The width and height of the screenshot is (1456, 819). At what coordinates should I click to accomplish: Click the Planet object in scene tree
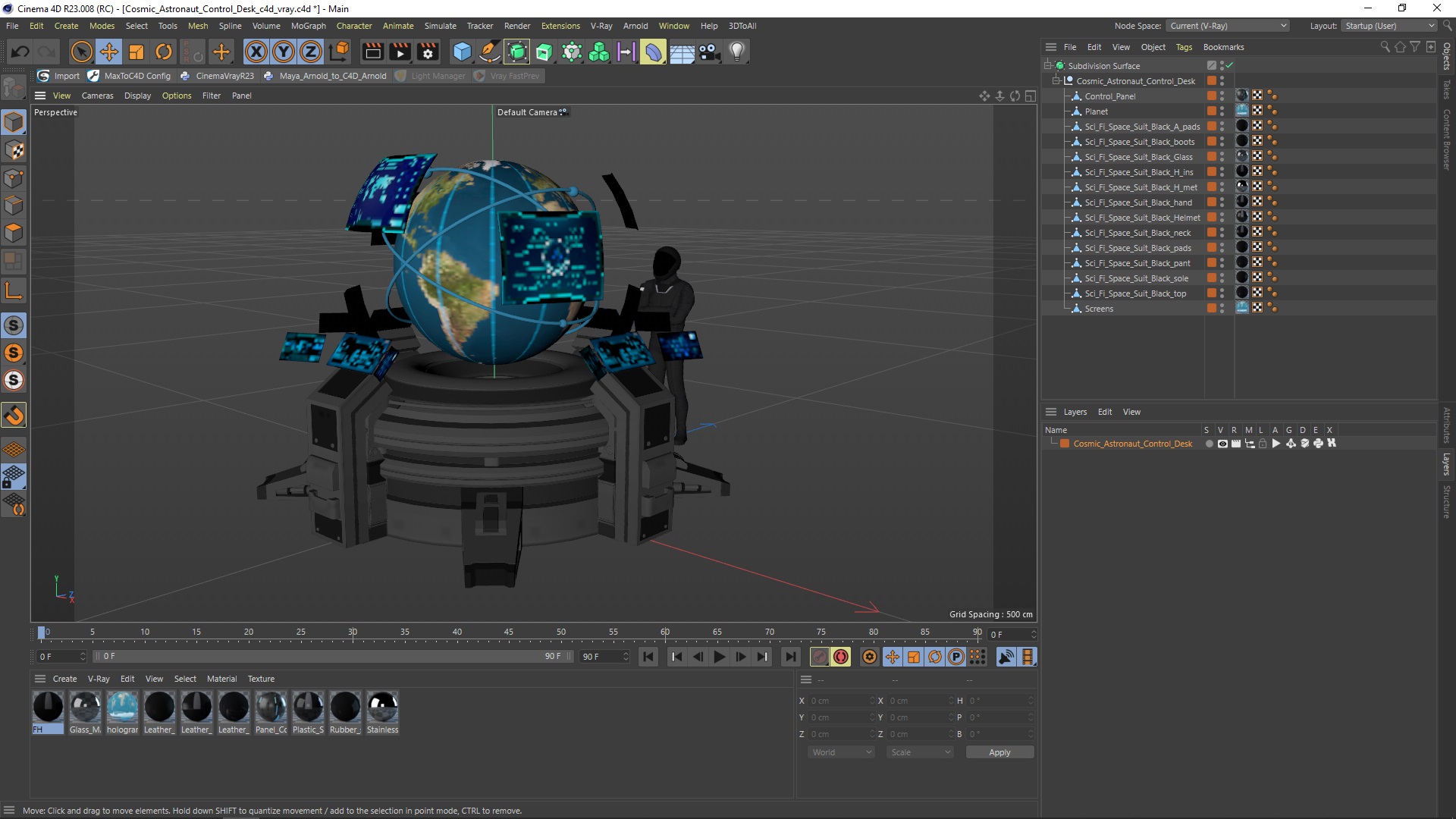(1096, 111)
